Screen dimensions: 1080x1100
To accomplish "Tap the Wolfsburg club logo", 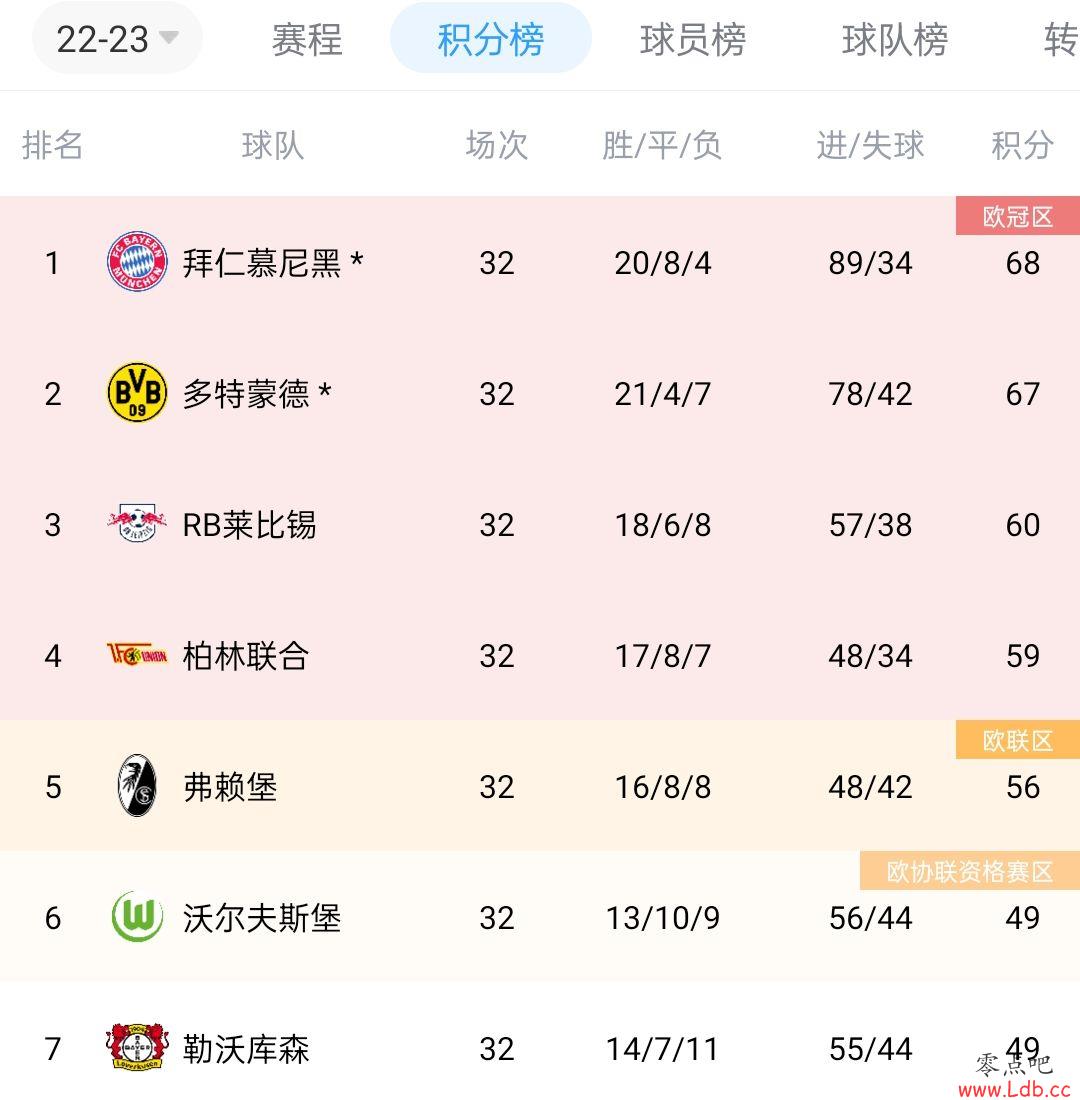I will click(138, 917).
